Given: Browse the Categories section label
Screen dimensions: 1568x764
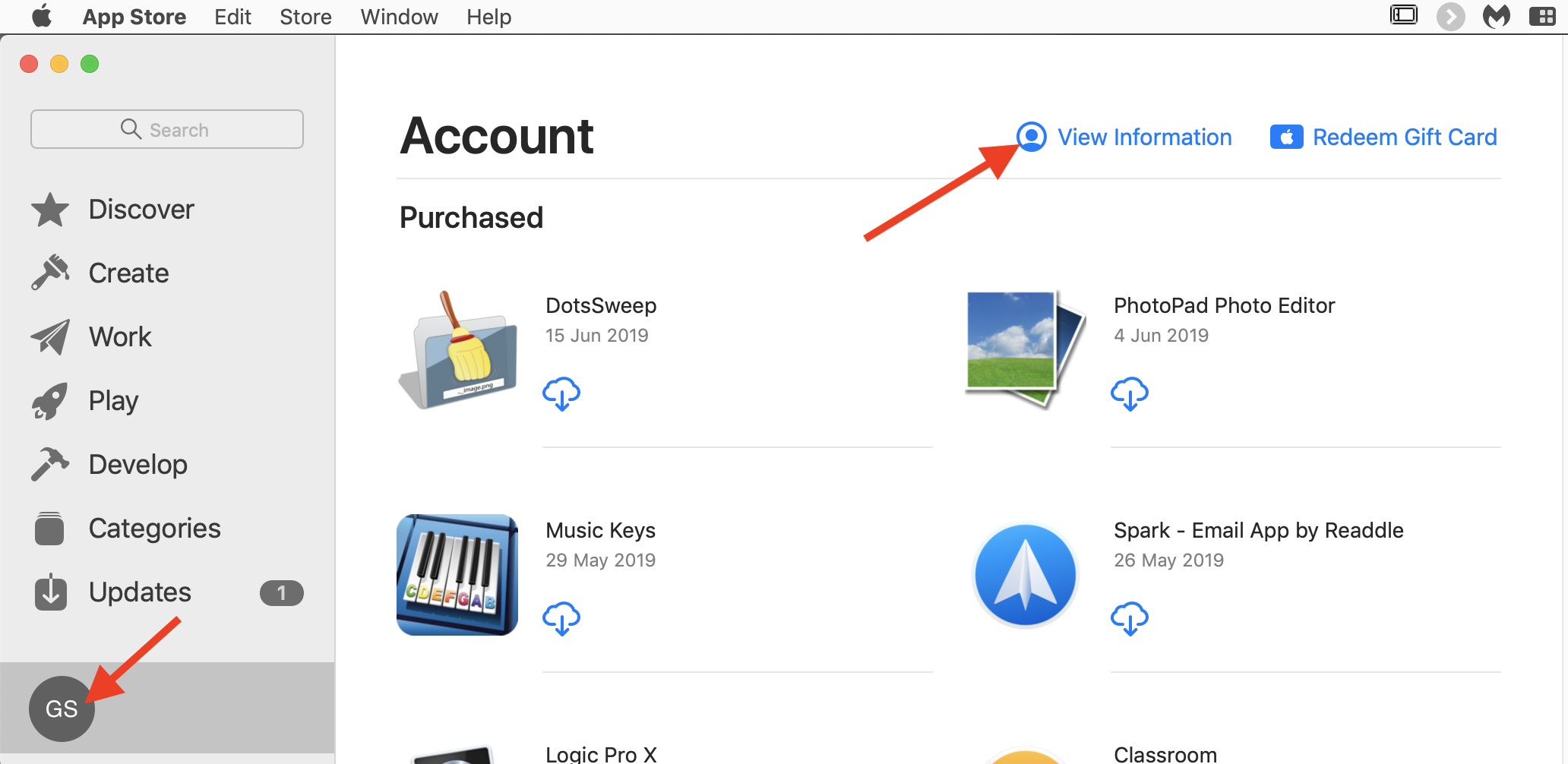Looking at the screenshot, I should (154, 529).
